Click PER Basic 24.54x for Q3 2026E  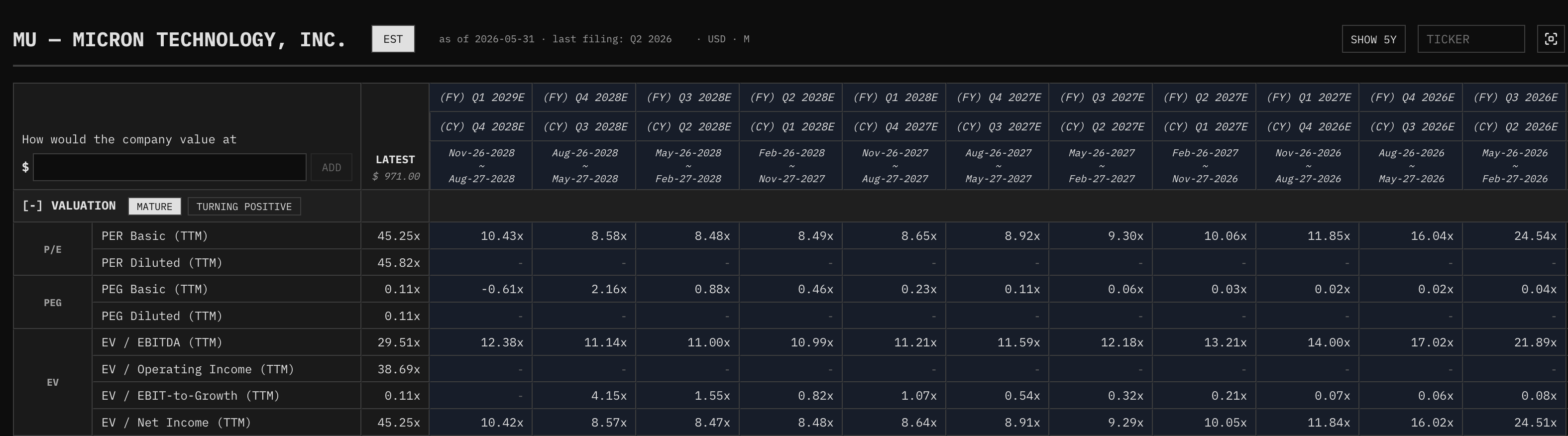click(1514, 235)
